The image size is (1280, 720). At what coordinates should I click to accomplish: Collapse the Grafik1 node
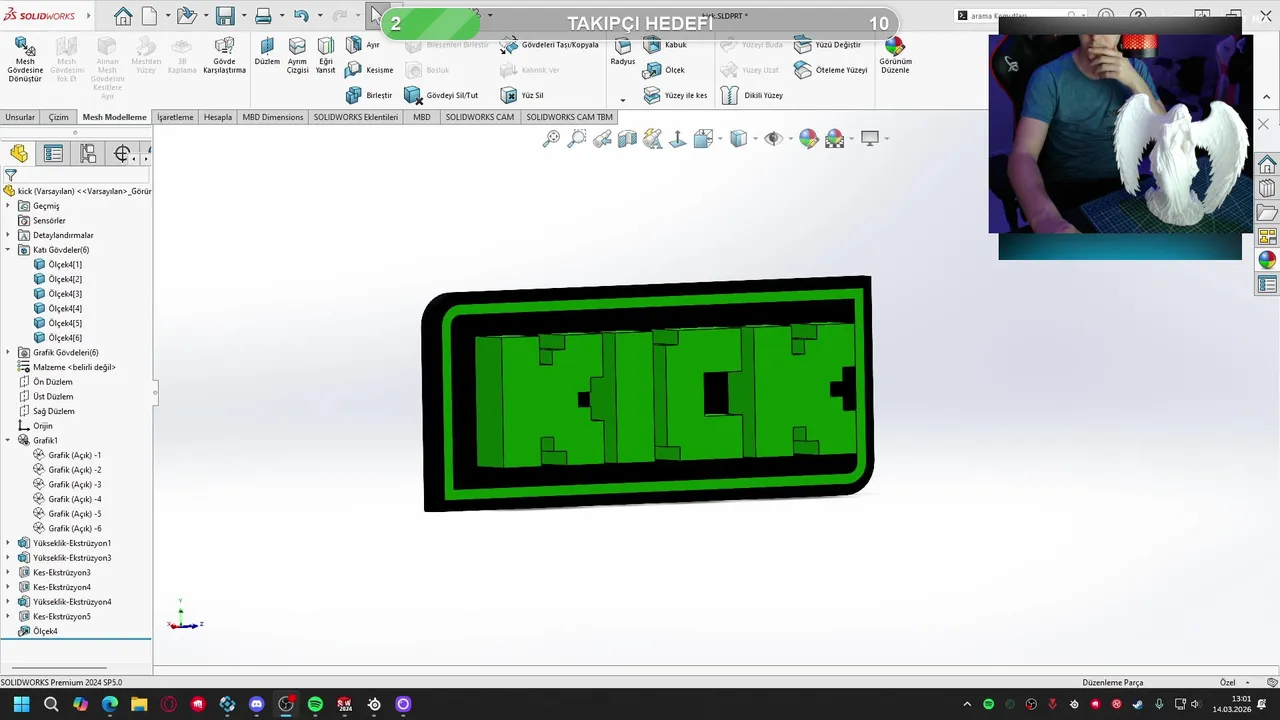[x=8, y=440]
